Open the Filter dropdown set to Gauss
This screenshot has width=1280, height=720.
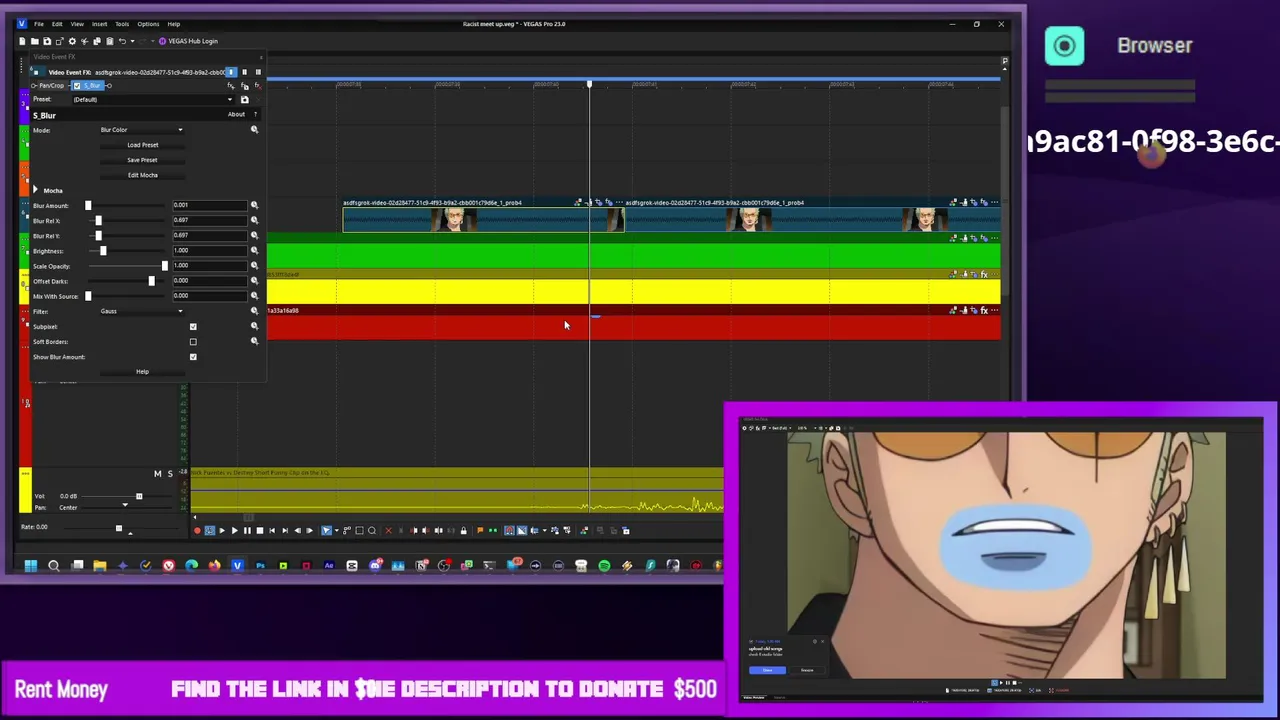[141, 311]
